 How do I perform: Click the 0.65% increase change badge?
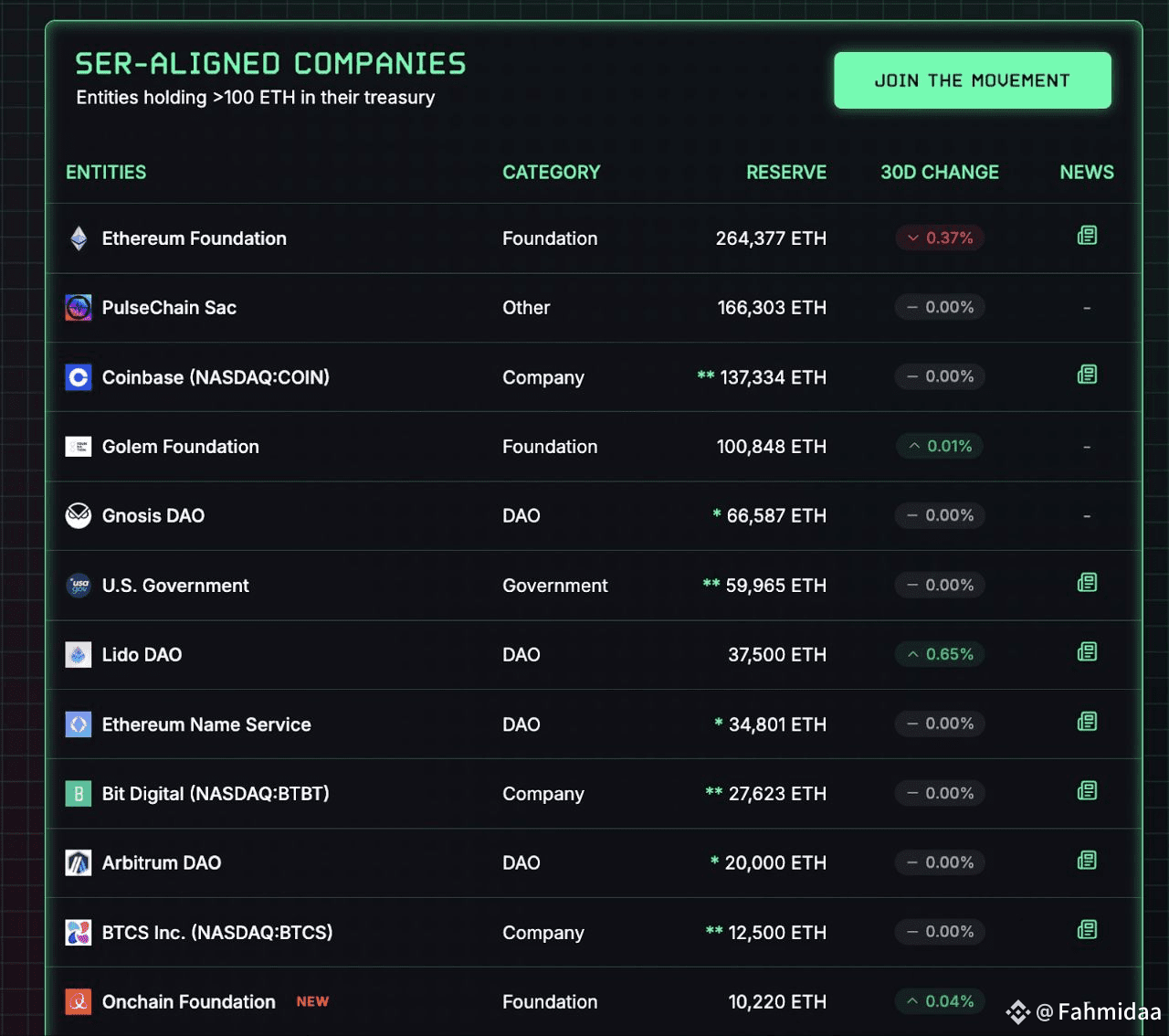point(940,654)
